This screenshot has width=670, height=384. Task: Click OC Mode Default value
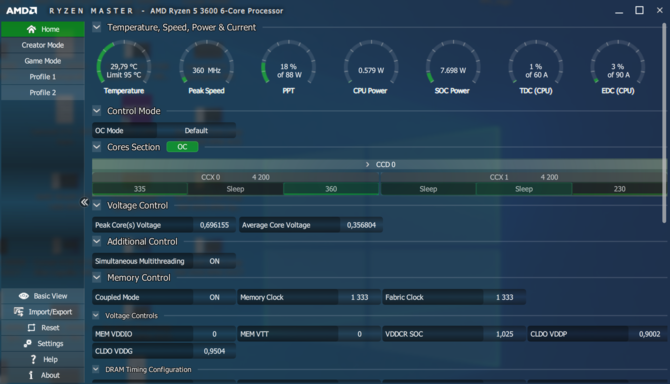click(x=196, y=130)
